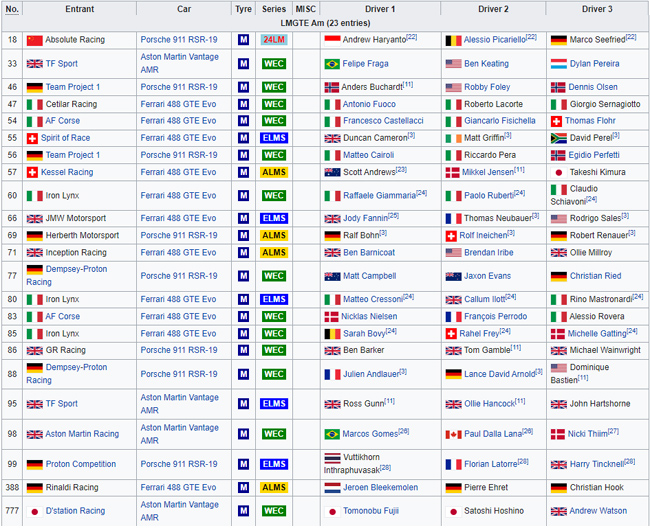The width and height of the screenshot is (650, 528).
Task: Click the Cetilar Racing entrant cell
Action: click(x=79, y=104)
